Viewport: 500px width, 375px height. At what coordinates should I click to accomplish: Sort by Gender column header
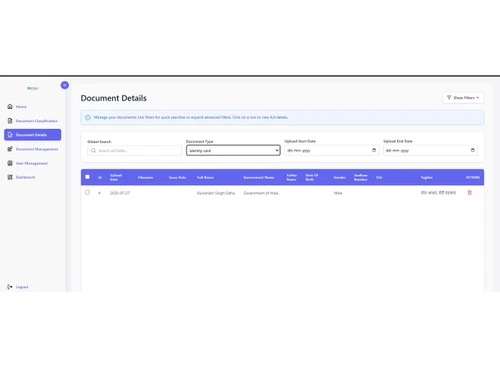click(340, 177)
